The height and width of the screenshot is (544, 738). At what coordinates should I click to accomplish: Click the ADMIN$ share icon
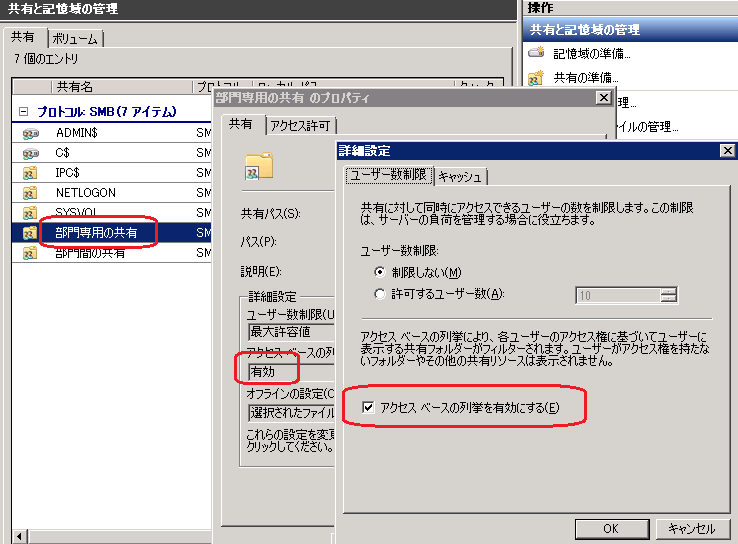click(x=30, y=132)
